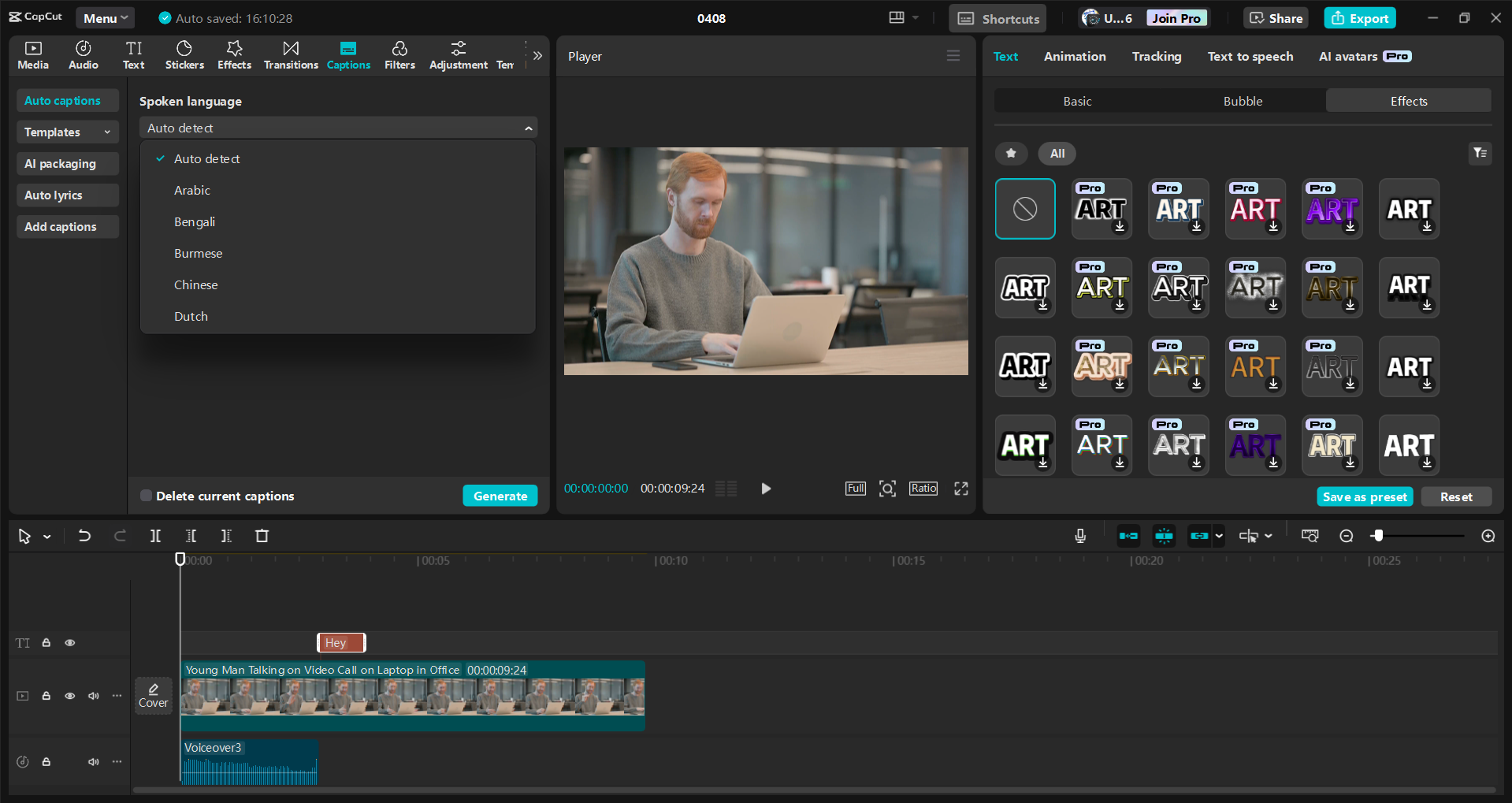This screenshot has width=1512, height=803.
Task: Open the Menu dropdown
Action: point(105,17)
